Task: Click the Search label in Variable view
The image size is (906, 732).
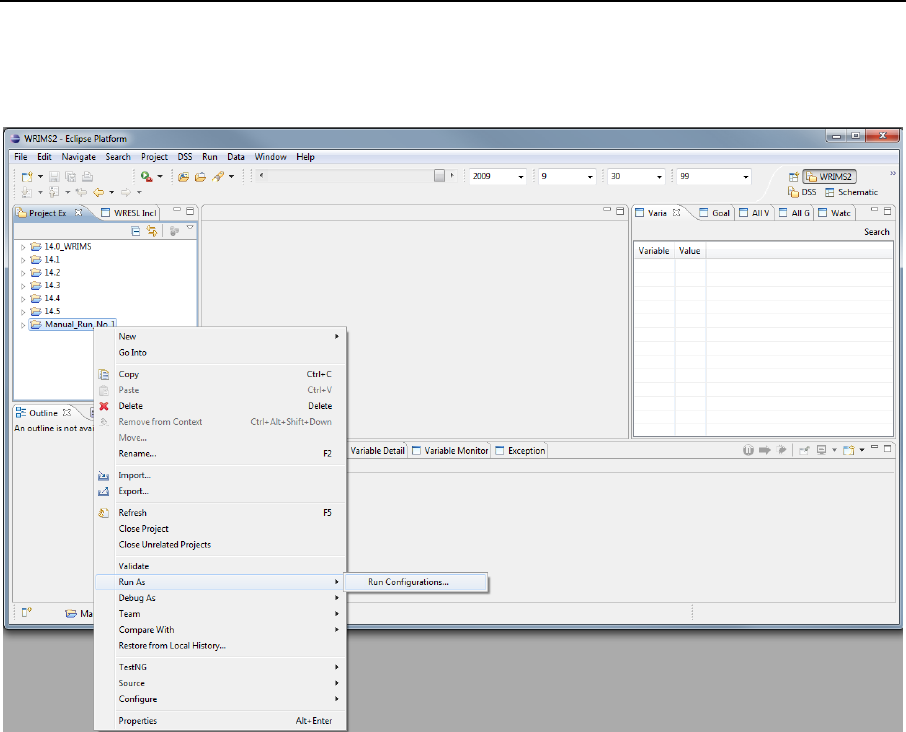Action: pyautogui.click(x=877, y=232)
